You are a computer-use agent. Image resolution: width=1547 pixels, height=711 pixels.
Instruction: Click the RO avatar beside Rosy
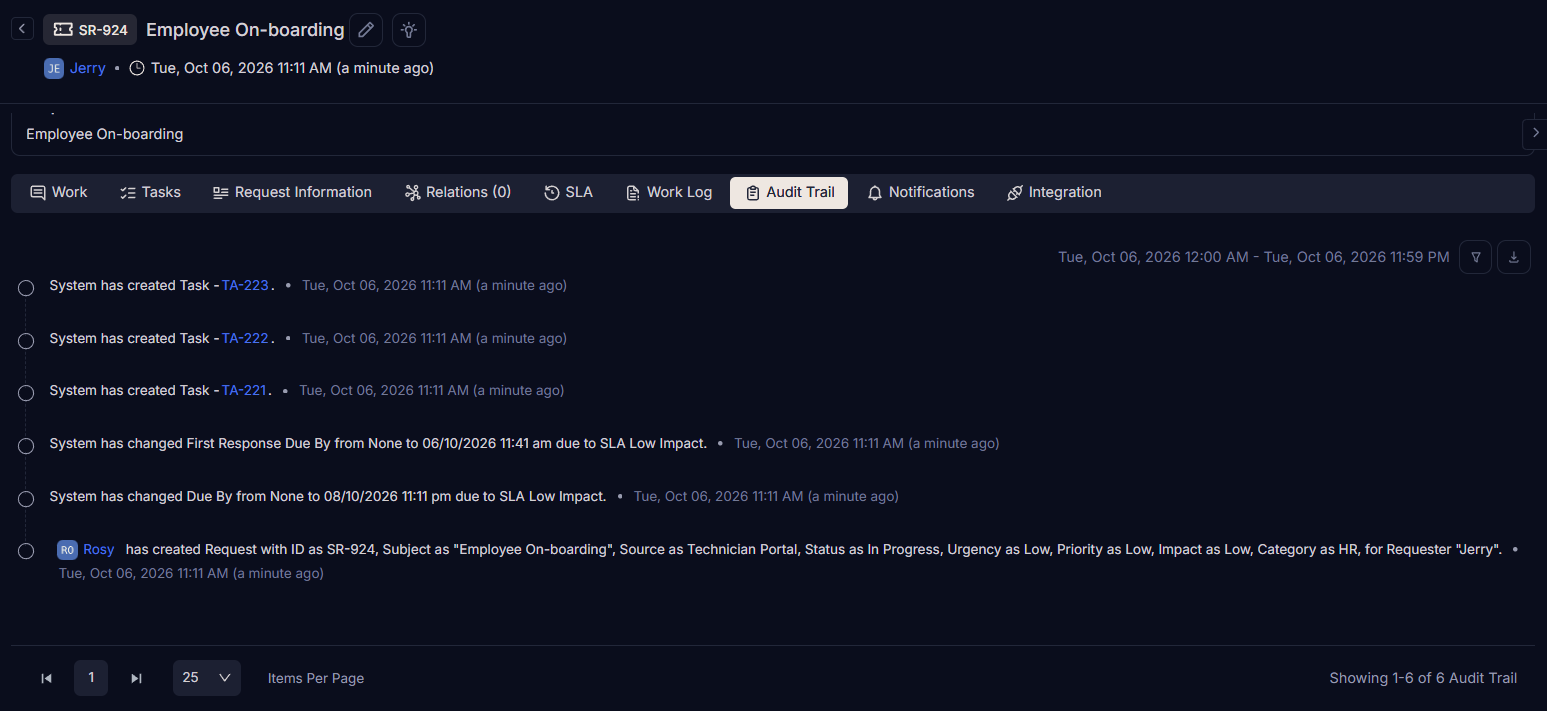67,549
